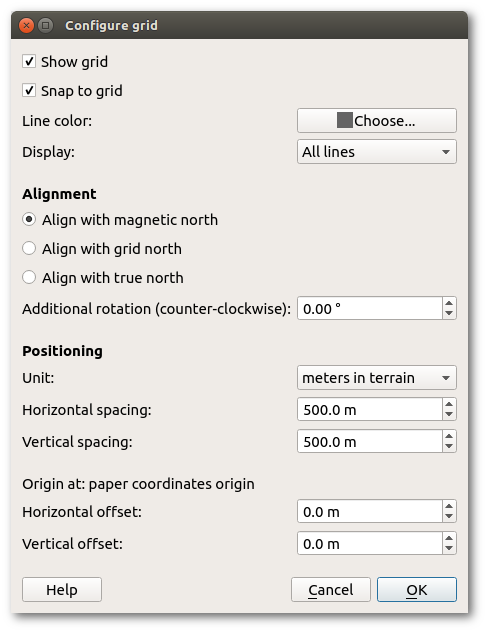
Task: Click the Help button
Action: click(x=62, y=590)
